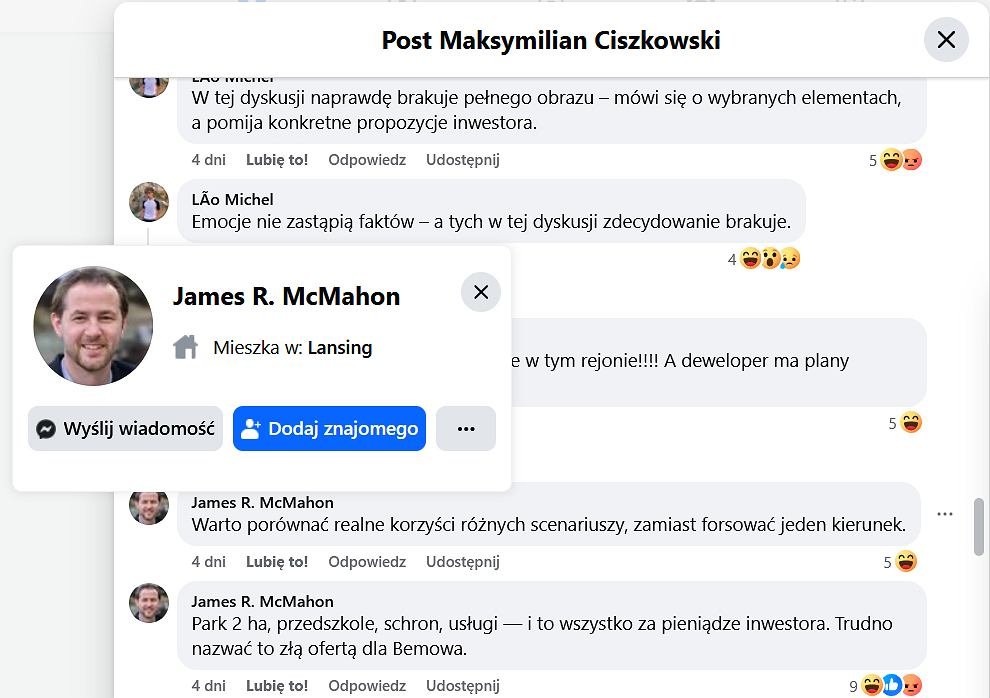Click LÃo Michel avatar beside 'Emocje' comment
Image resolution: width=990 pixels, height=698 pixels.
tap(149, 202)
